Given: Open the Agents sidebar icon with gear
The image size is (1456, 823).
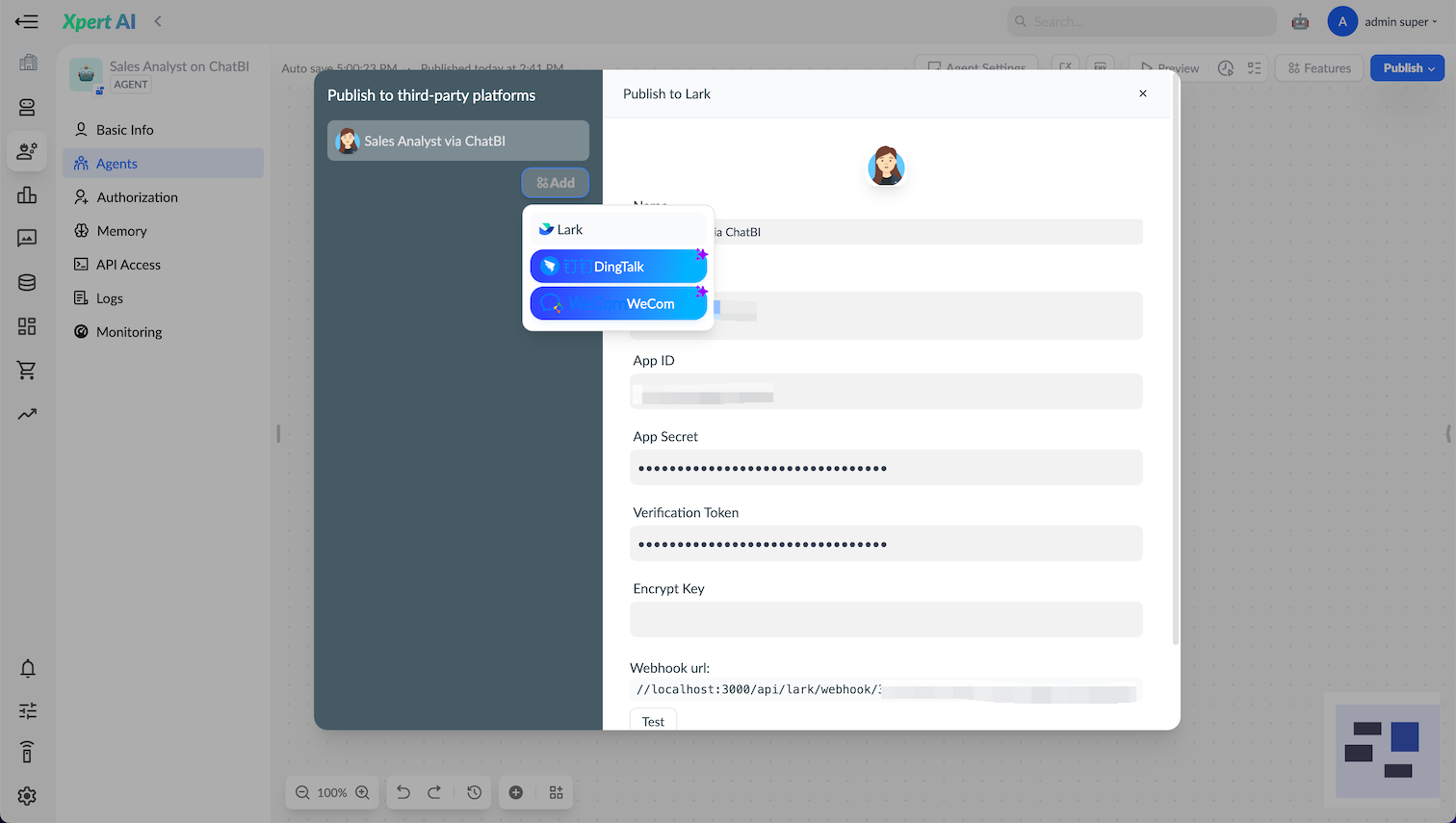Looking at the screenshot, I should [x=27, y=151].
